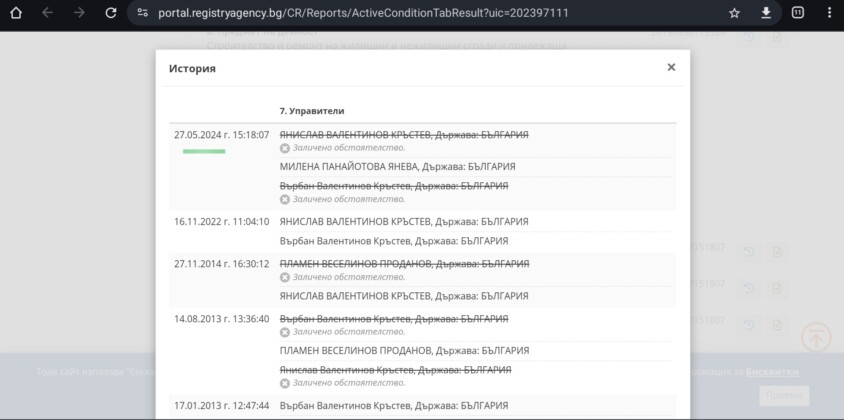Click the 7. Управители column header
This screenshot has height=420, width=844.
pos(312,111)
